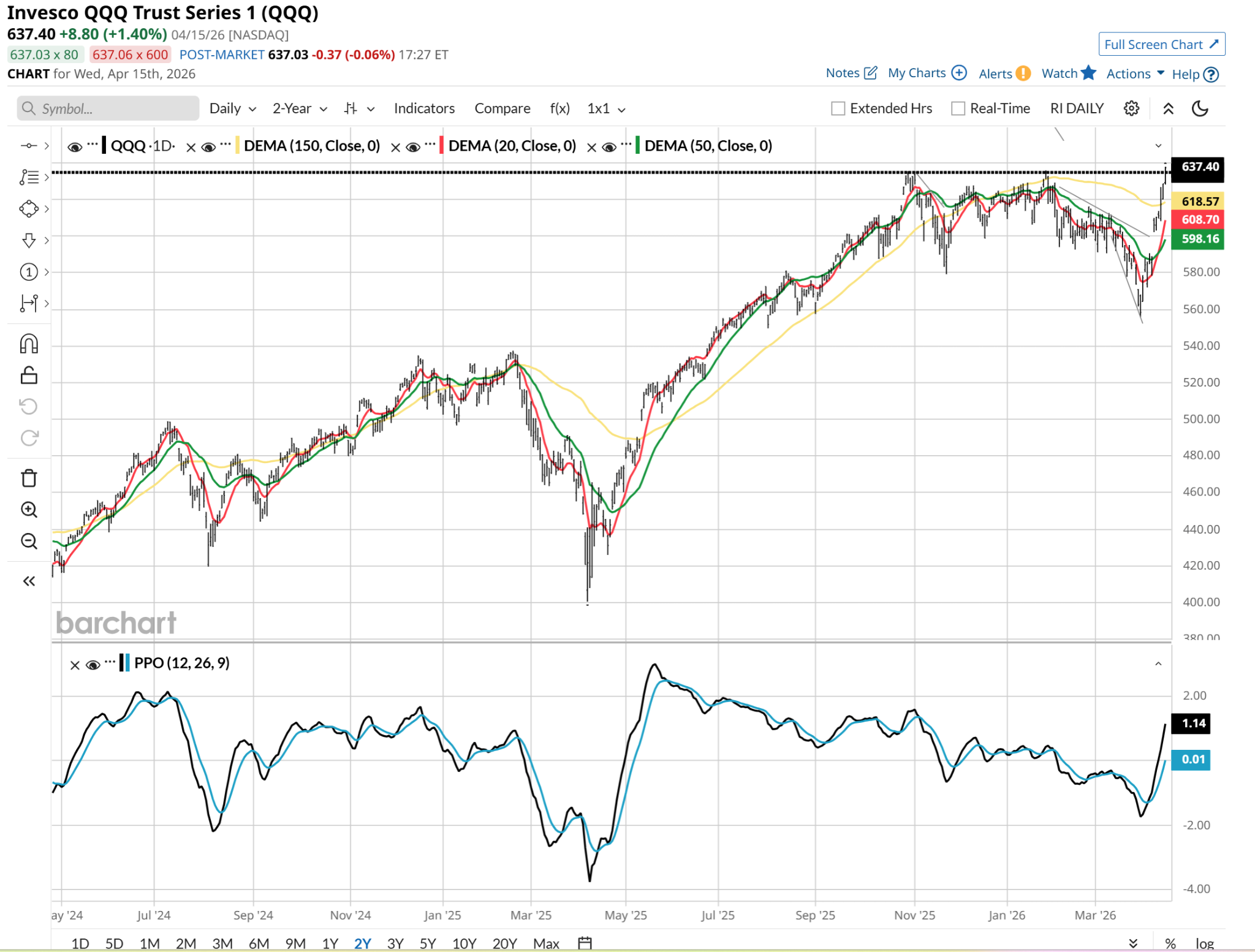This screenshot has height=952, width=1255.
Task: Open chart settings gear icon
Action: point(1131,108)
